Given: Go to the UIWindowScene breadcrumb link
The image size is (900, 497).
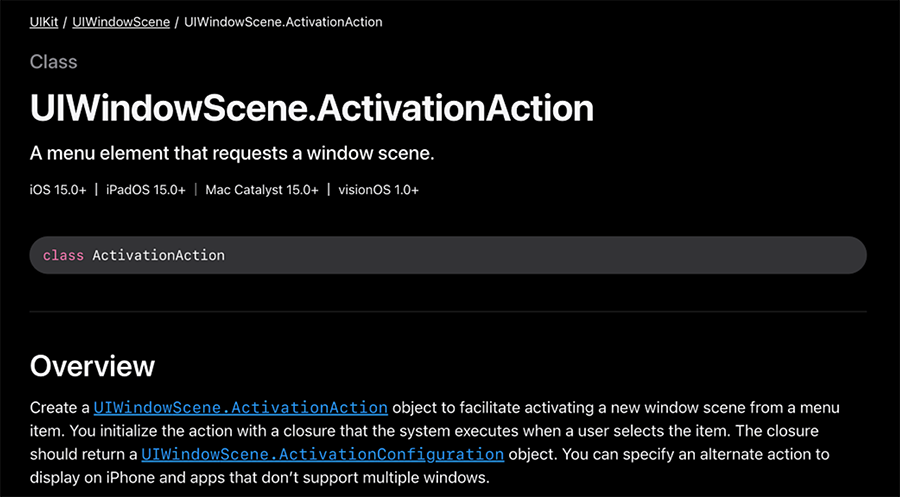Looking at the screenshot, I should (x=121, y=22).
